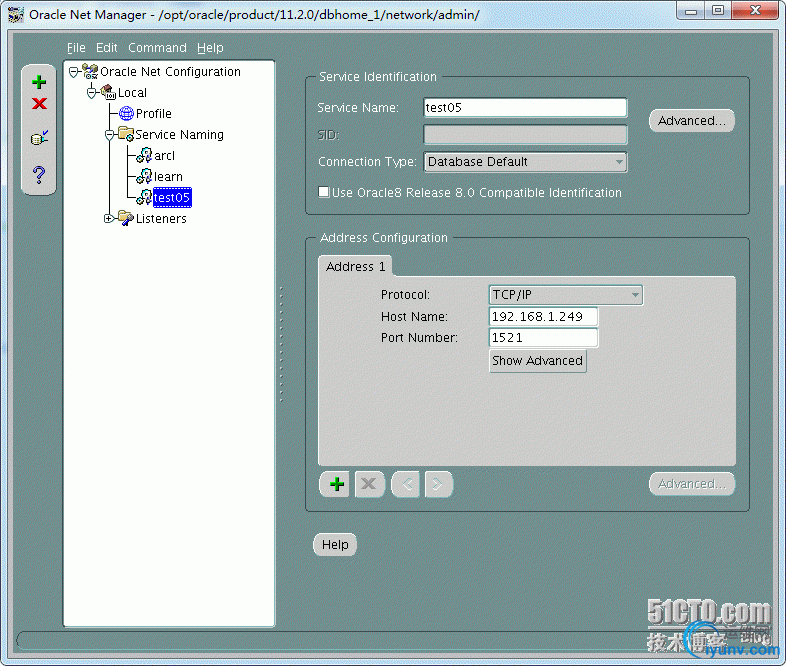Click Advanced button in Service Identification
This screenshot has width=786, height=666.
coord(692,121)
